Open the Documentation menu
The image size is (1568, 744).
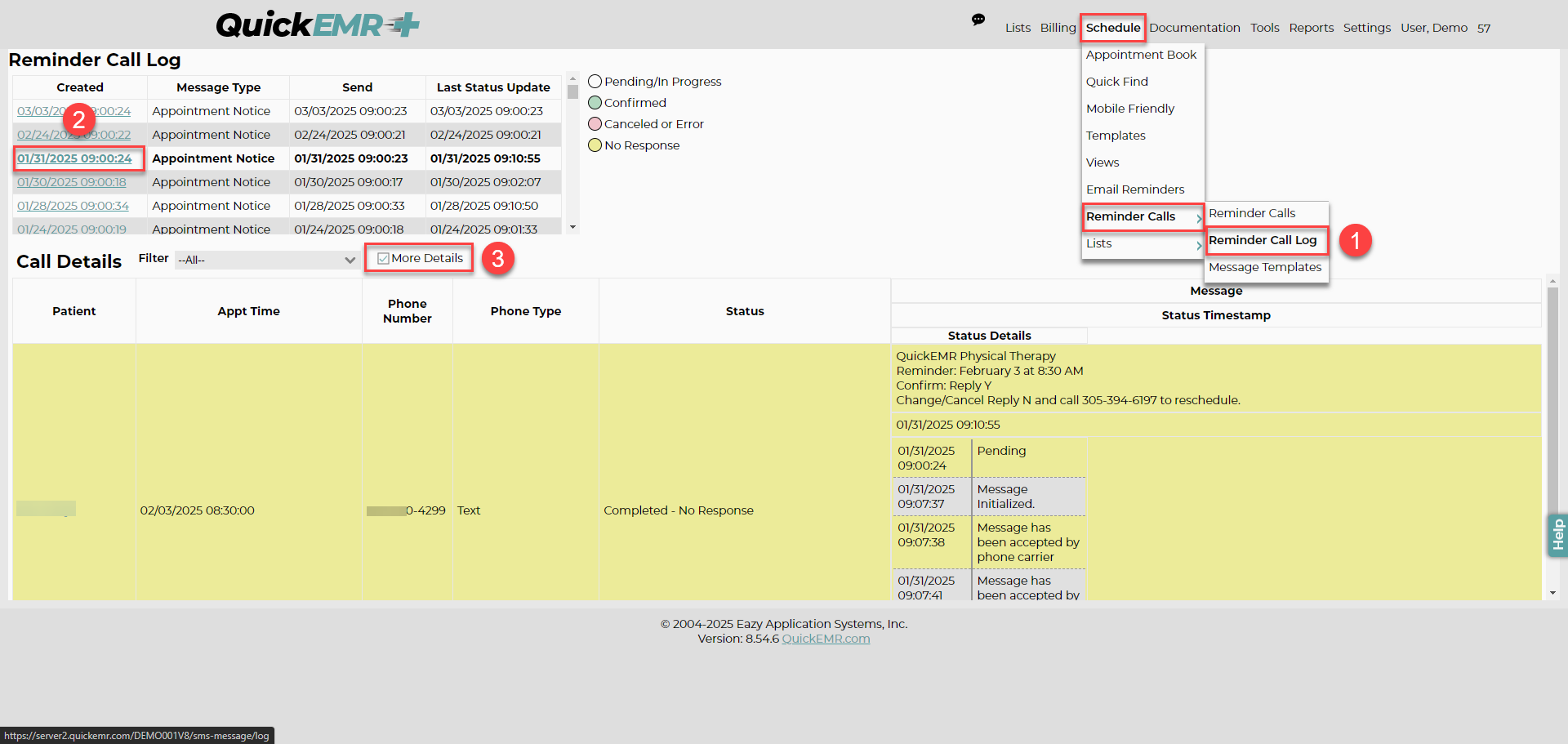click(1194, 28)
